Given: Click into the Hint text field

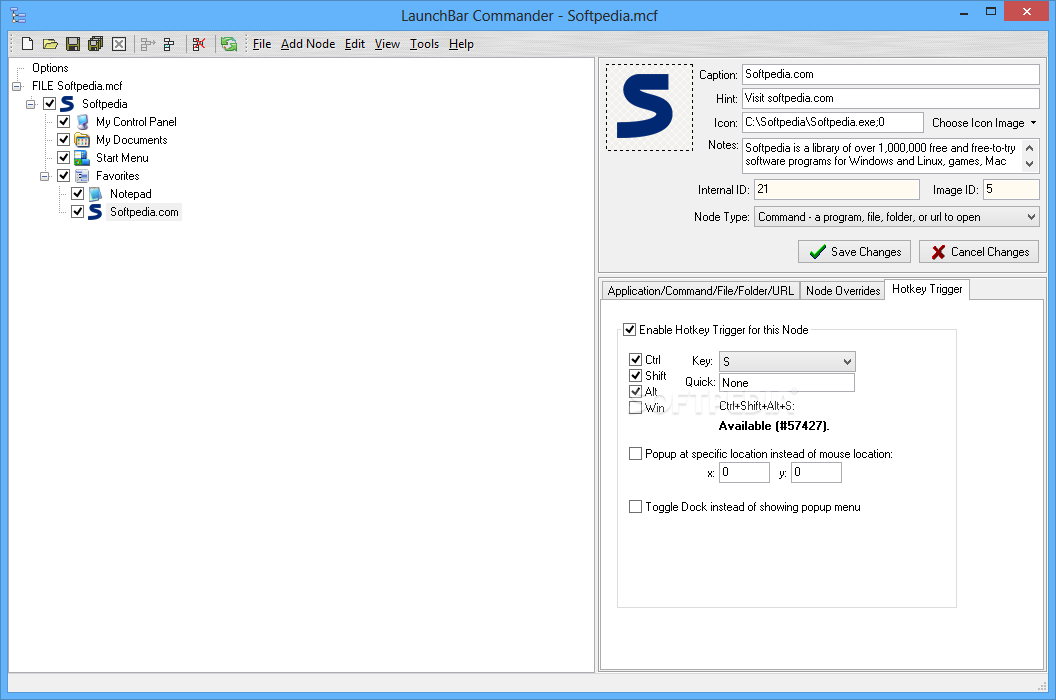Looking at the screenshot, I should (890, 98).
